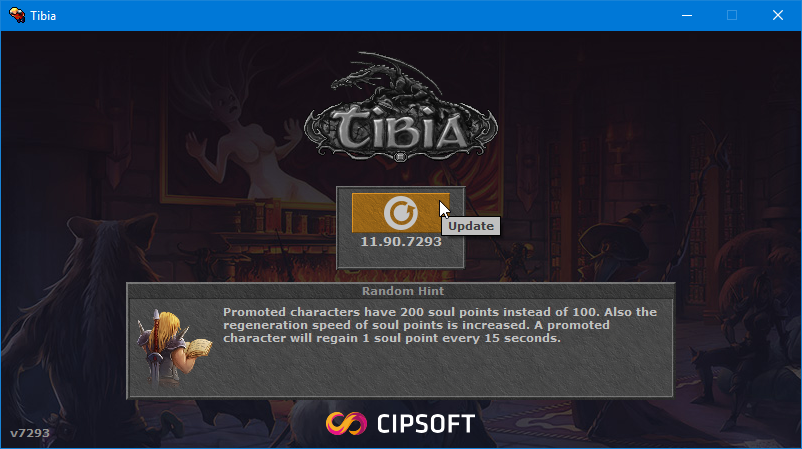Click the 11.90.7293 version number
This screenshot has width=802, height=449.
pos(400,241)
